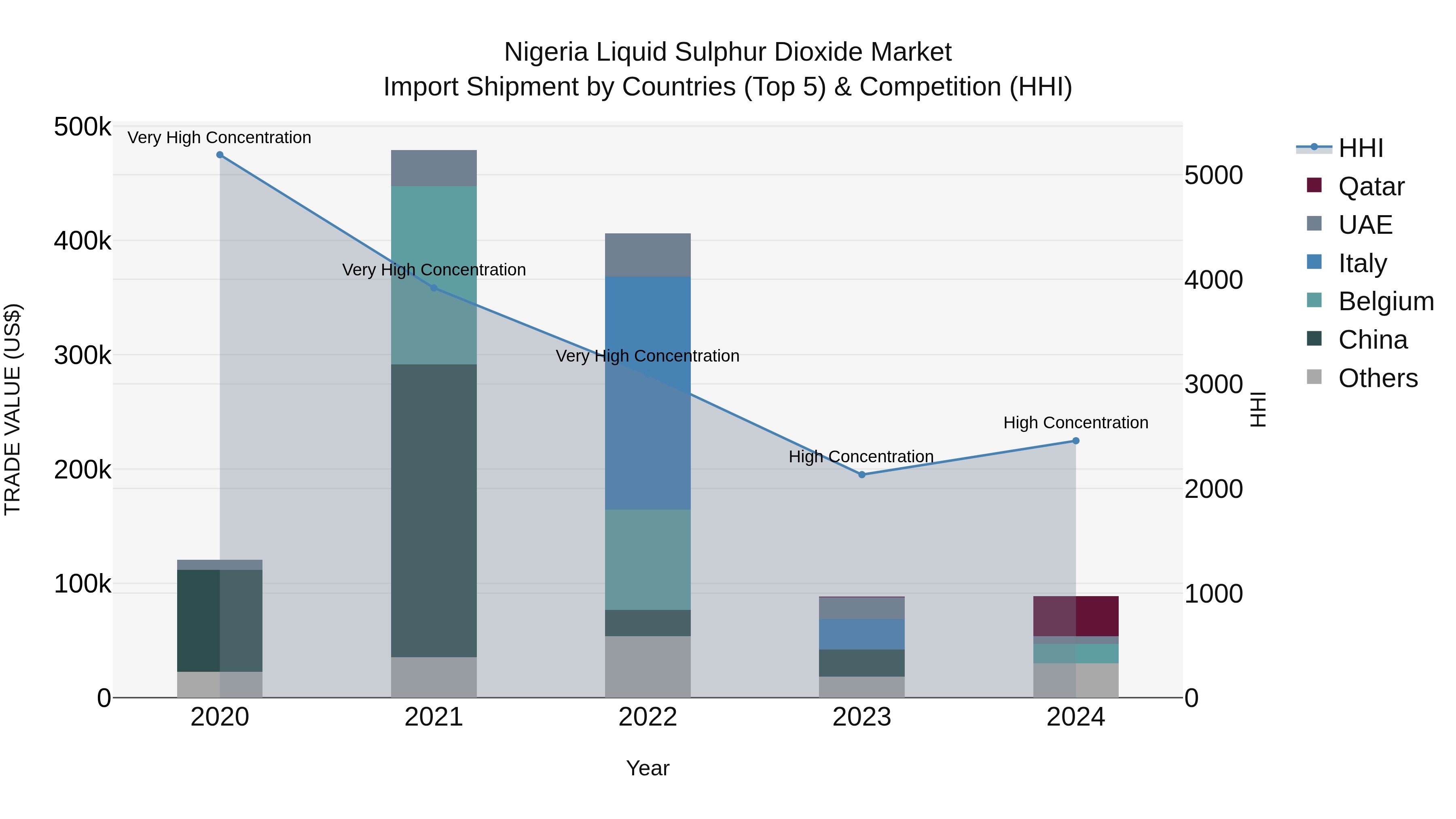Viewport: 1456px width, 819px height.
Task: Click the HHI marker for 2024
Action: 1075,441
